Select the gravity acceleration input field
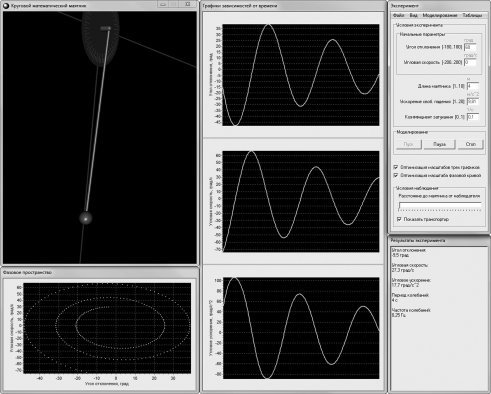The height and width of the screenshot is (394, 491). pyautogui.click(x=473, y=101)
